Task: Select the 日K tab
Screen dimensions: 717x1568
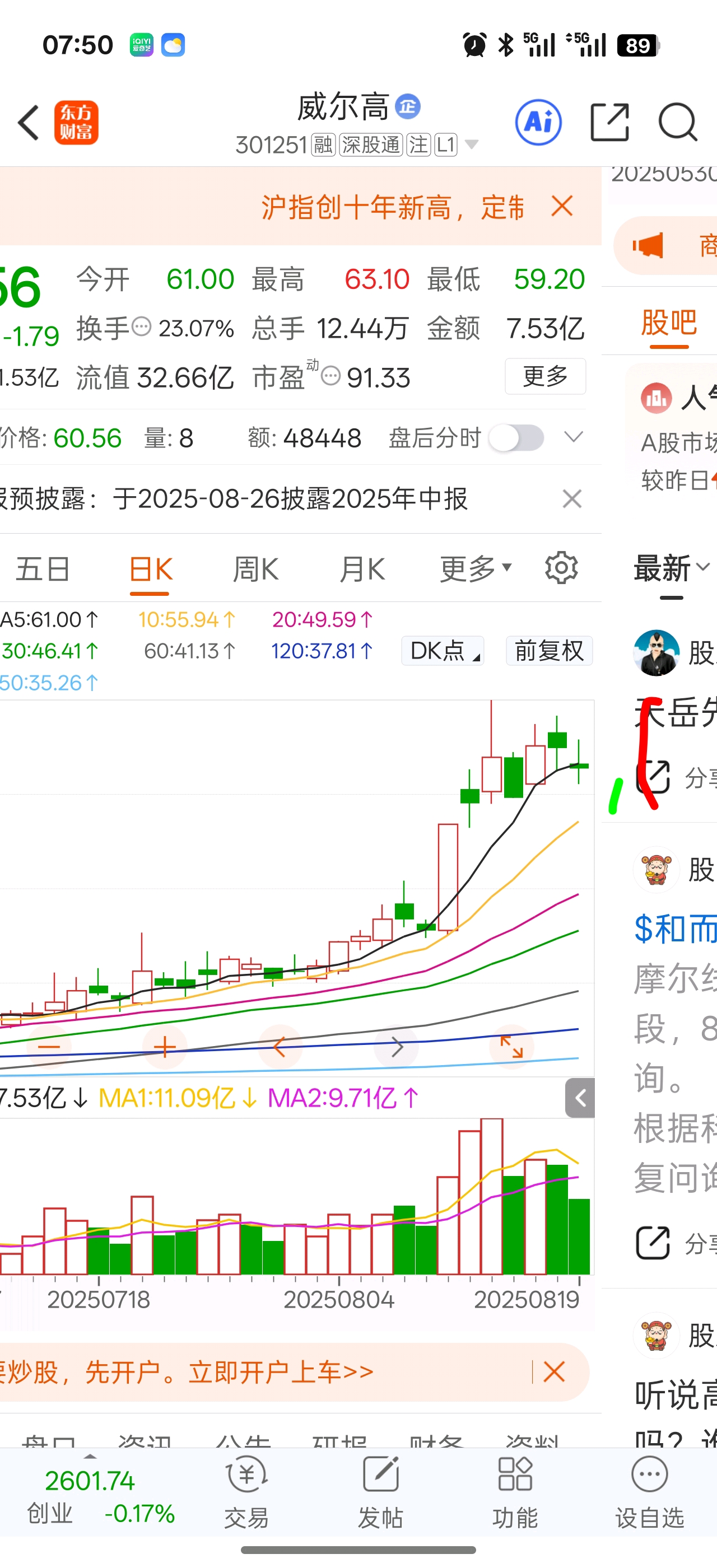Action: click(x=150, y=569)
